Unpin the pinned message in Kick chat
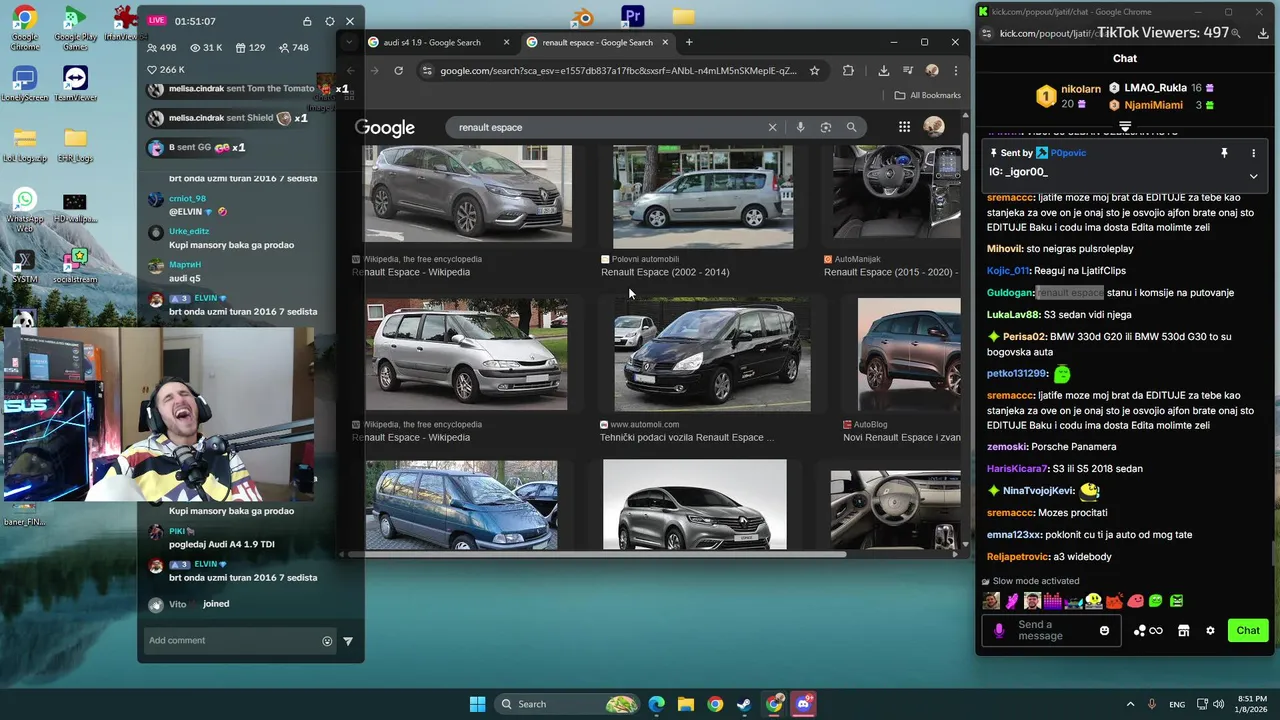Screen dimensions: 1280x720 pyautogui.click(x=1224, y=153)
